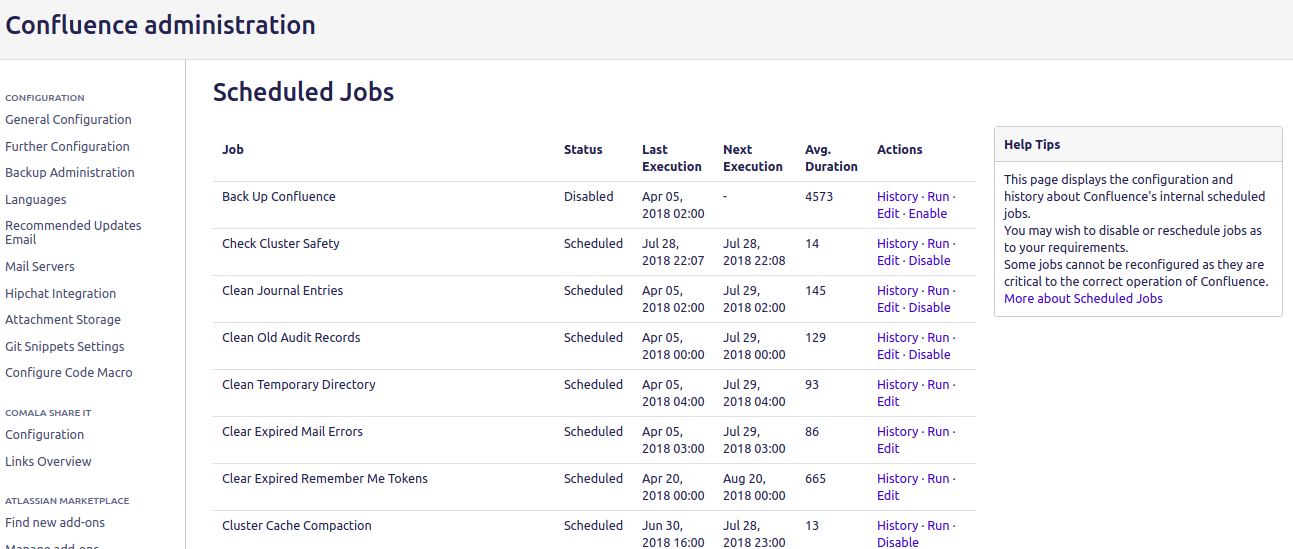Open Comala Share It Links Overview
Image resolution: width=1293 pixels, height=549 pixels.
[48, 462]
